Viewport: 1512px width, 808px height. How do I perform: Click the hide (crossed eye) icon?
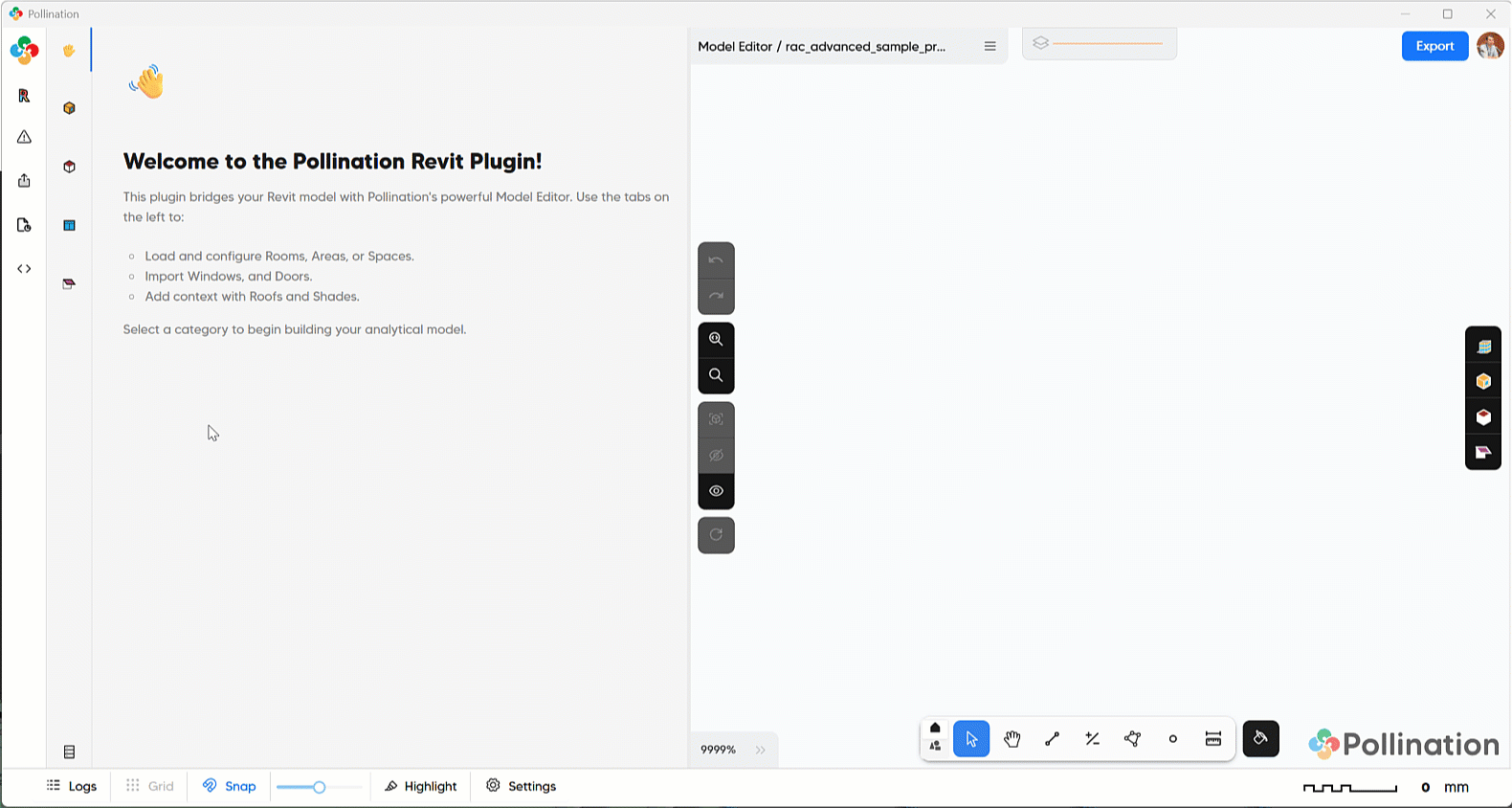point(716,456)
